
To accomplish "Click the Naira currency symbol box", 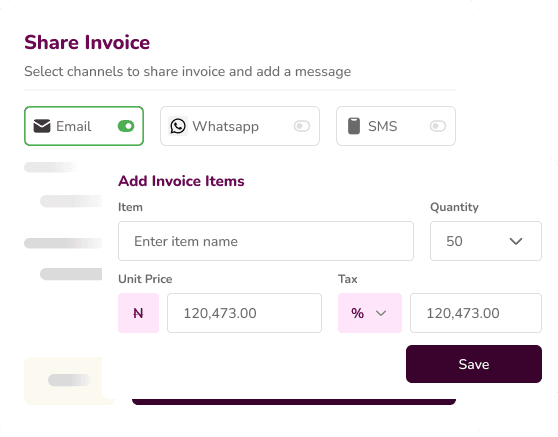I will pyautogui.click(x=138, y=313).
